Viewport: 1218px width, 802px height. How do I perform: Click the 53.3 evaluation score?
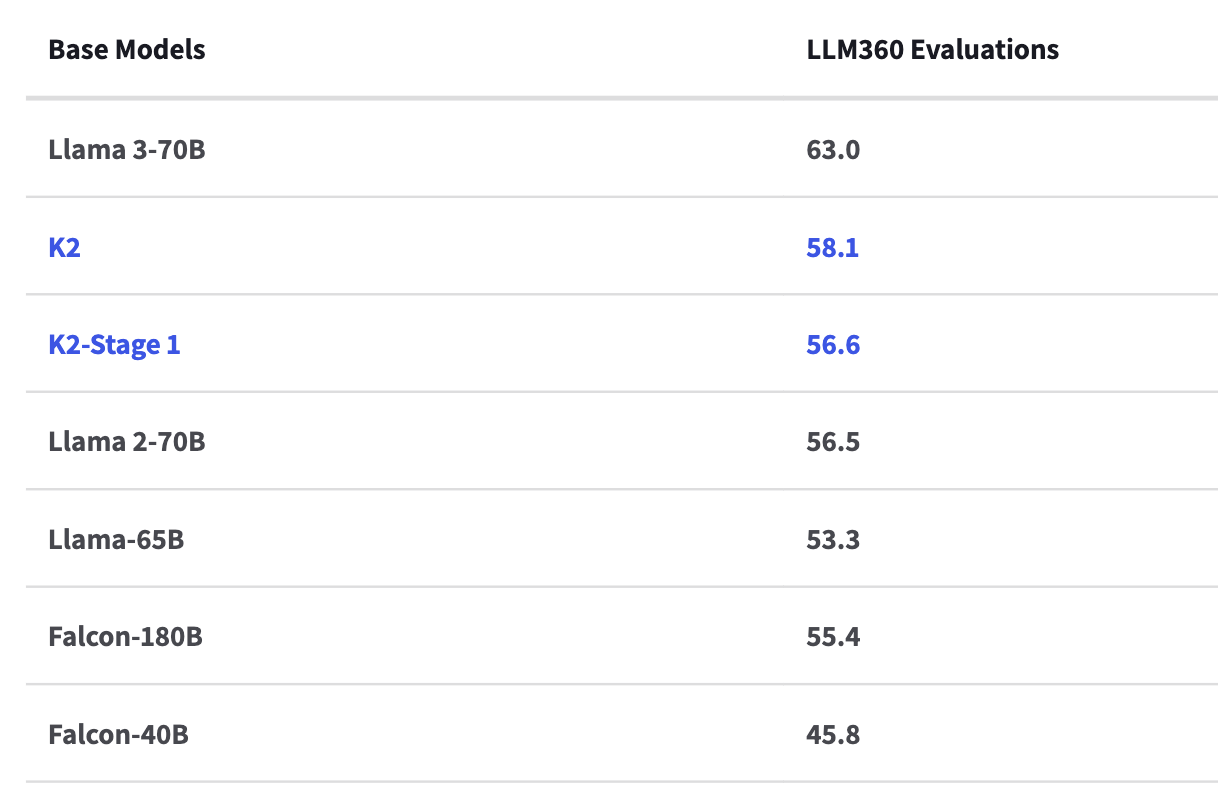[833, 540]
